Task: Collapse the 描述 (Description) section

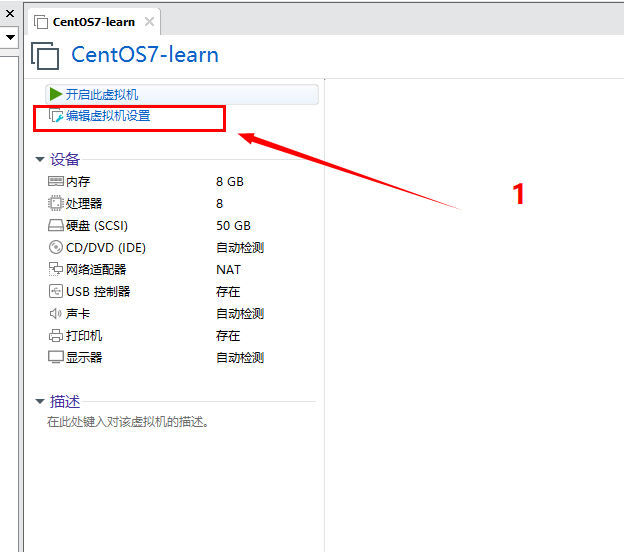Action: (40, 401)
